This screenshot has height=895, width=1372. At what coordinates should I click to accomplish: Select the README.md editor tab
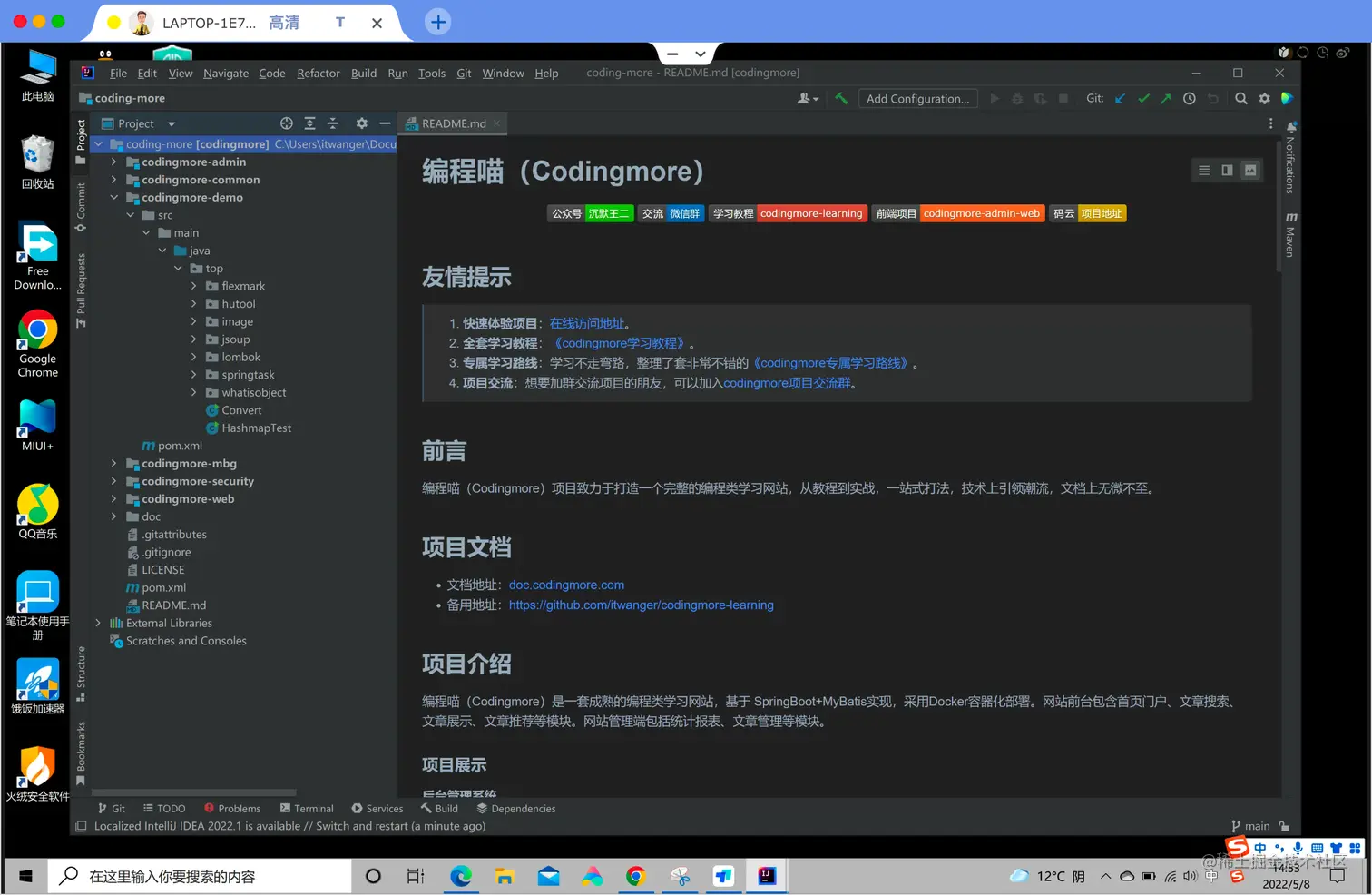(x=453, y=123)
